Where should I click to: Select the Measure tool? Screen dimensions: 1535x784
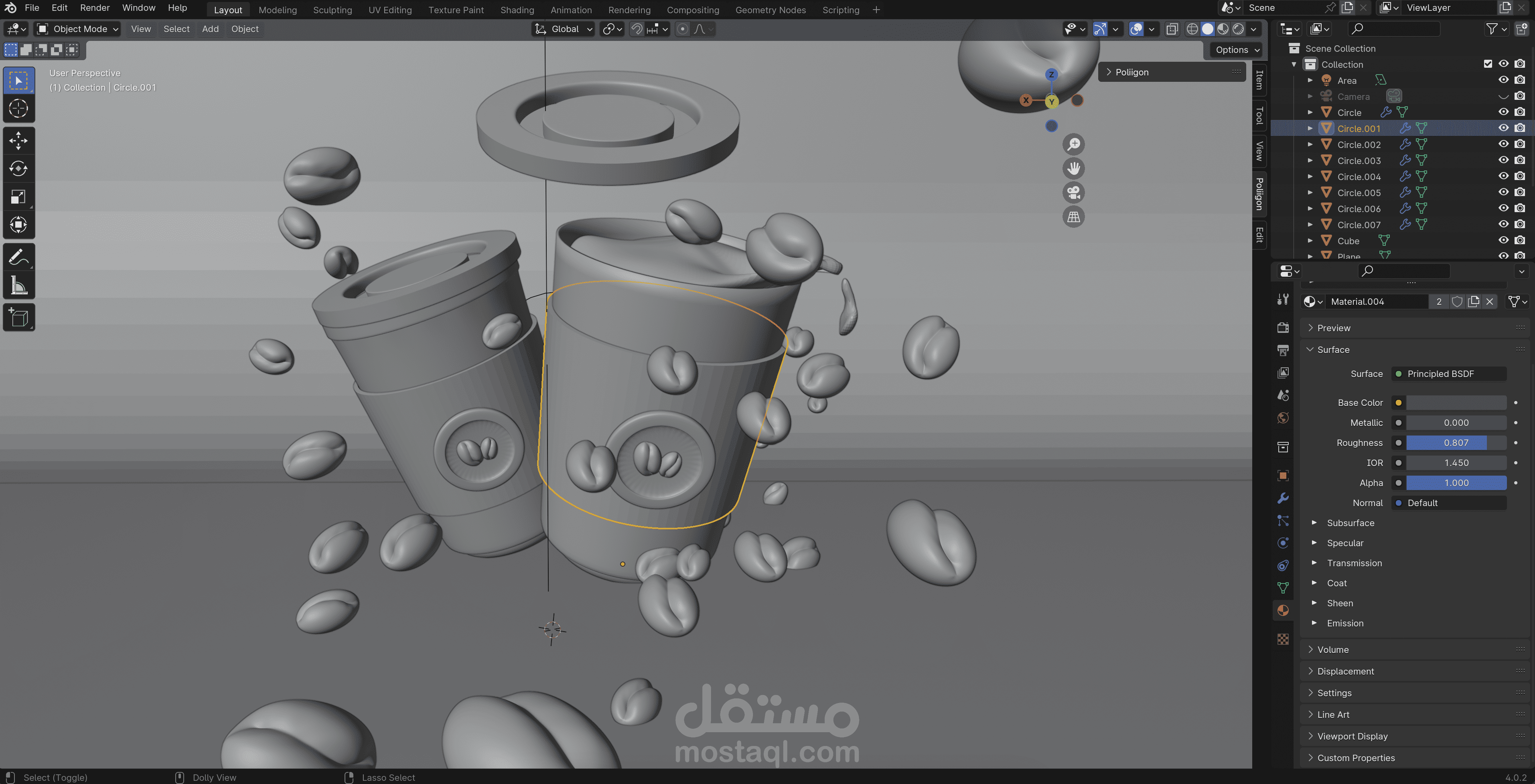point(18,286)
